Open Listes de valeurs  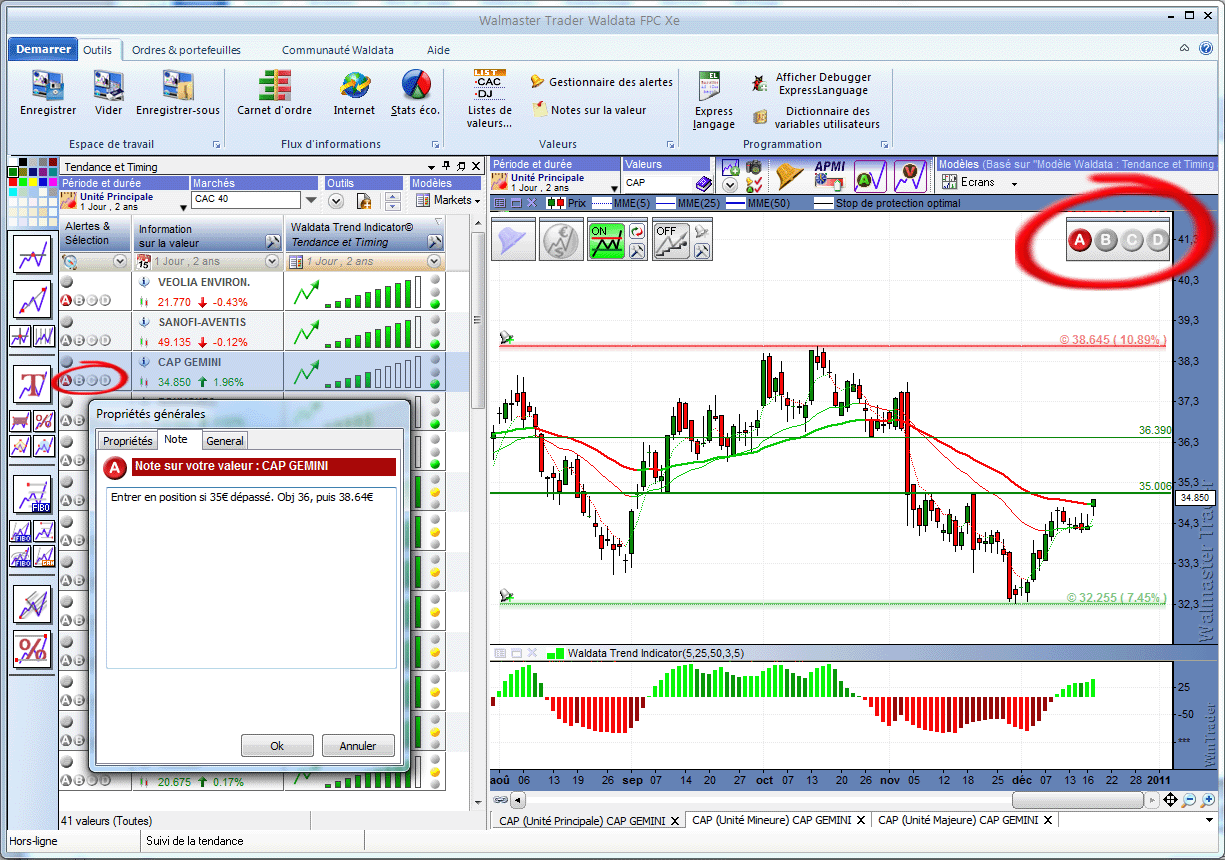pos(489,100)
